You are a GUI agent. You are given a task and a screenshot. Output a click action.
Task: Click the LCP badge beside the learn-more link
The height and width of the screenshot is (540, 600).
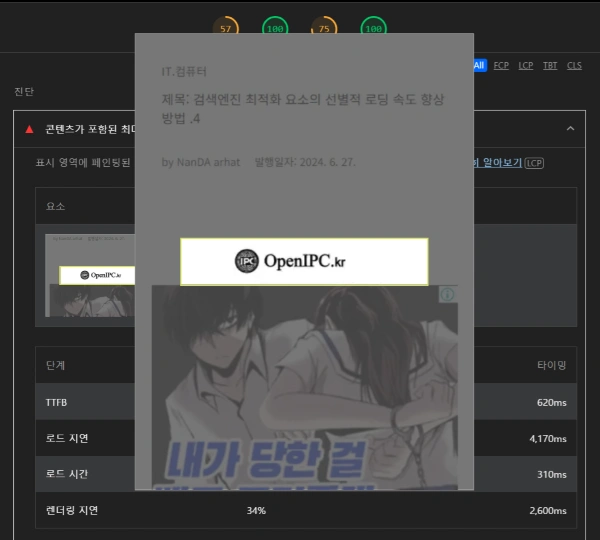tap(535, 163)
